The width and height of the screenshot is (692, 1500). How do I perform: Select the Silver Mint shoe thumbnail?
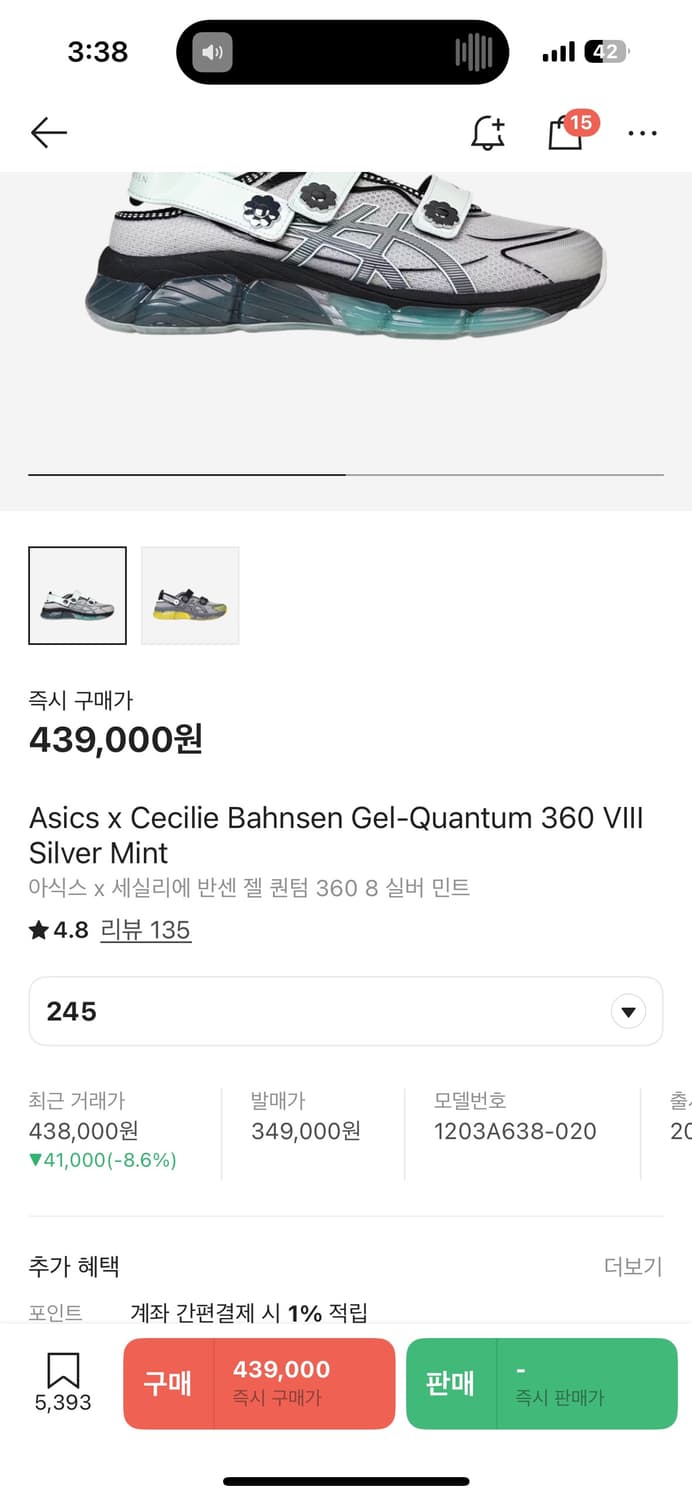(78, 595)
